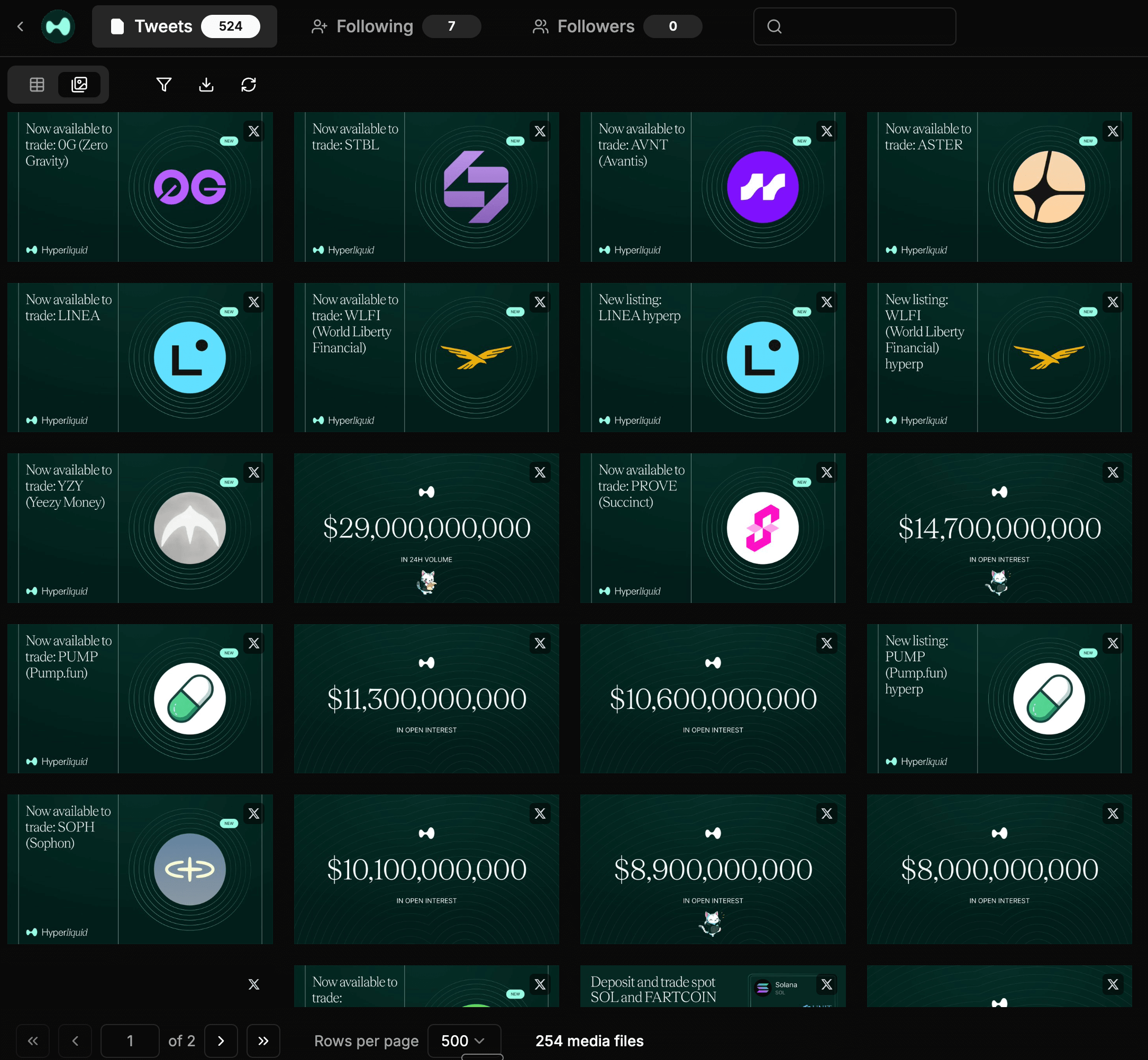Open the OG Zero Gravity thumbnail
1148x1060 pixels.
tap(140, 187)
